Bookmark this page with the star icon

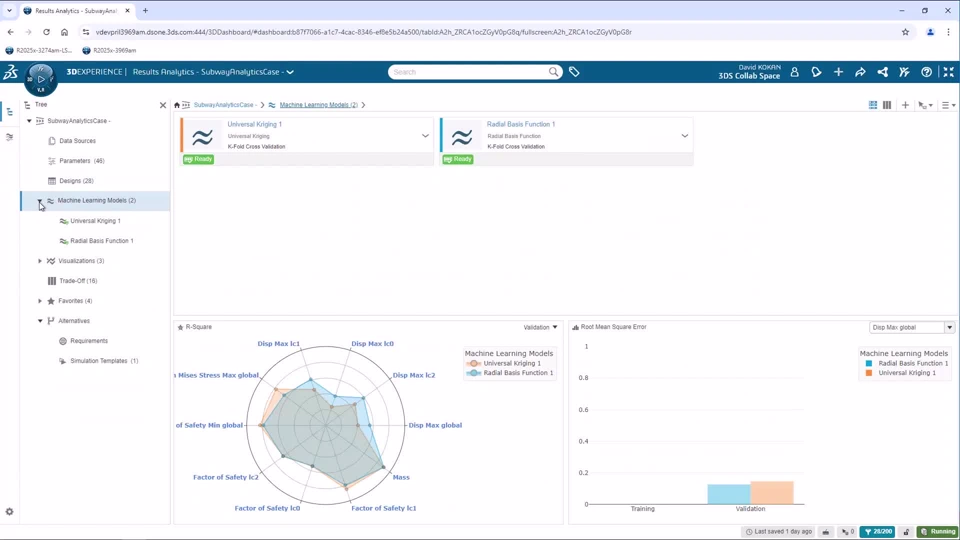[x=906, y=32]
